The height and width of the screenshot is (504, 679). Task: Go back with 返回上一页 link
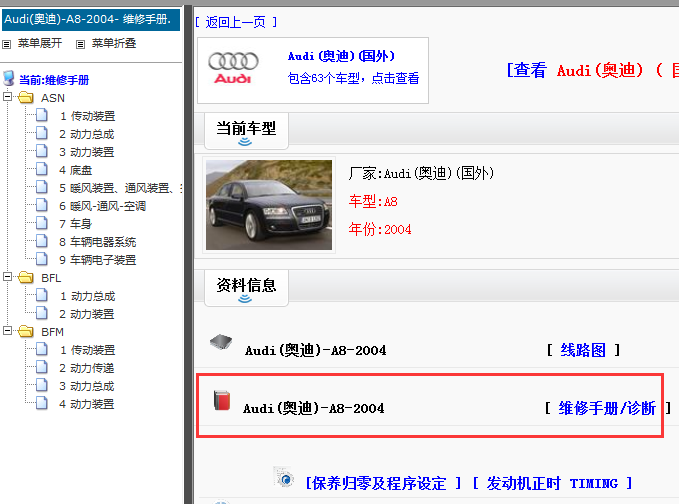[236, 22]
